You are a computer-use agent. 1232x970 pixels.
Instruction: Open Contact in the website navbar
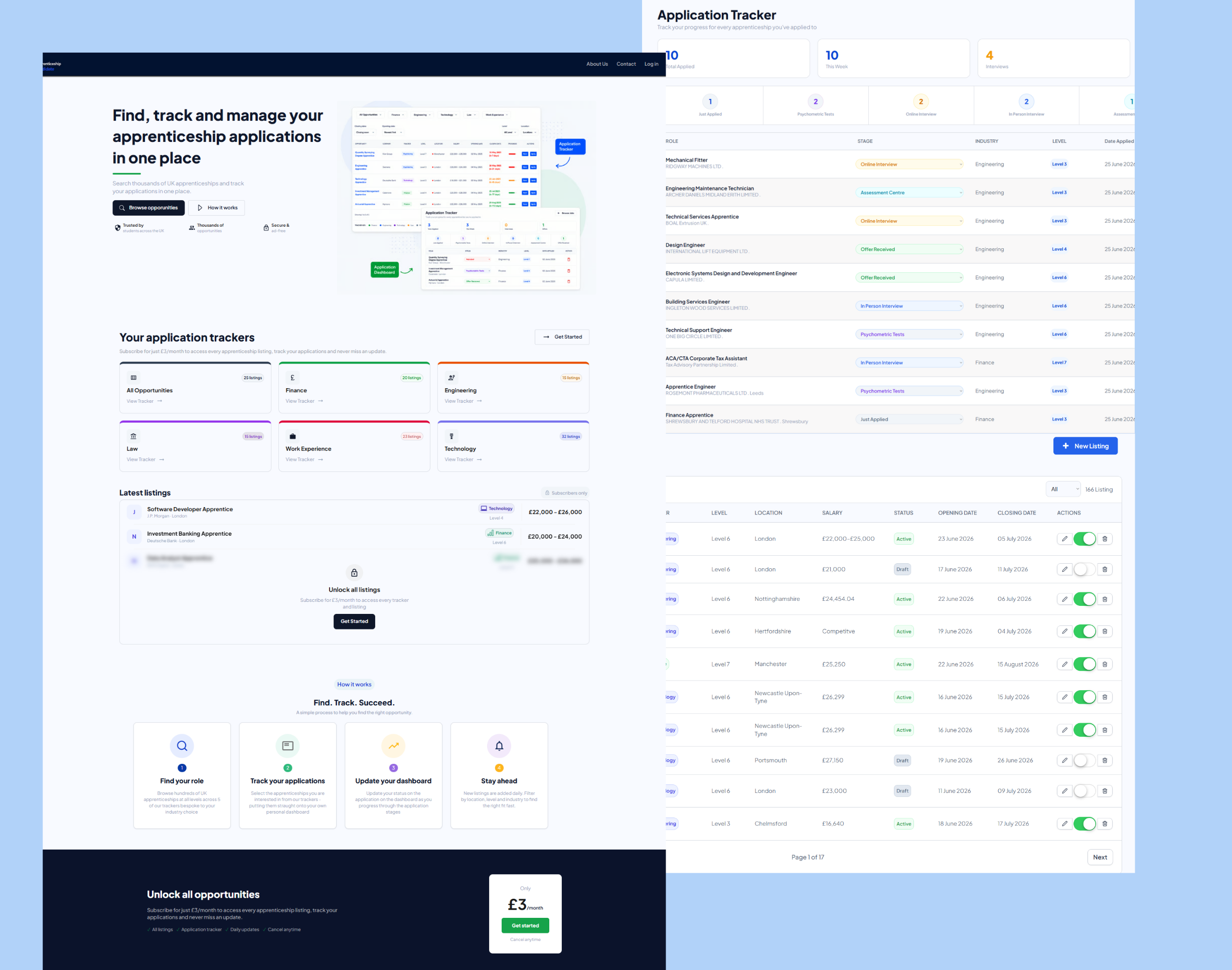coord(627,64)
